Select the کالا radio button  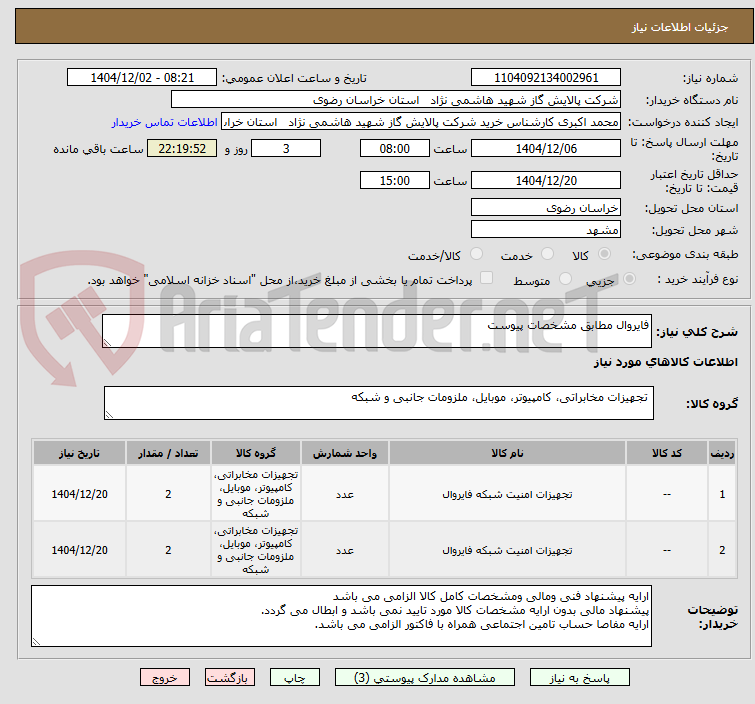point(604,254)
